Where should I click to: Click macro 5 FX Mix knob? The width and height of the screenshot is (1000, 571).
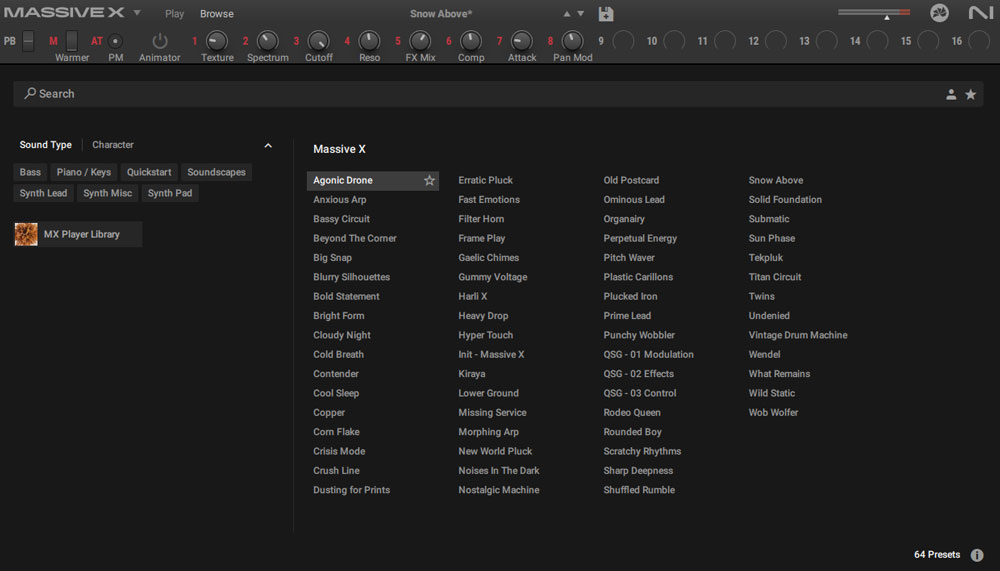coord(420,41)
